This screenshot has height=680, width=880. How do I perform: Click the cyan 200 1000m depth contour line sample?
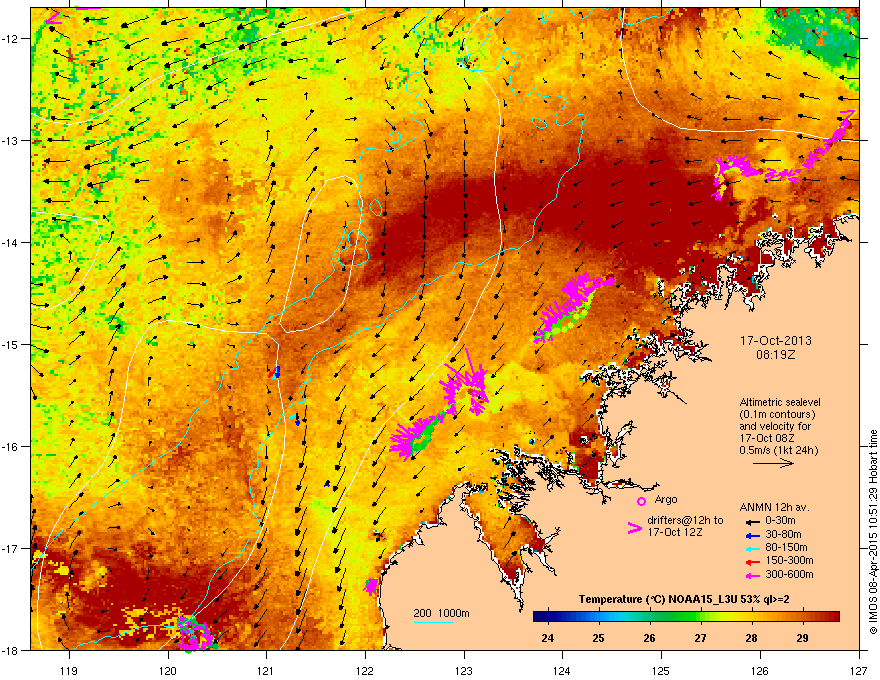point(433,622)
